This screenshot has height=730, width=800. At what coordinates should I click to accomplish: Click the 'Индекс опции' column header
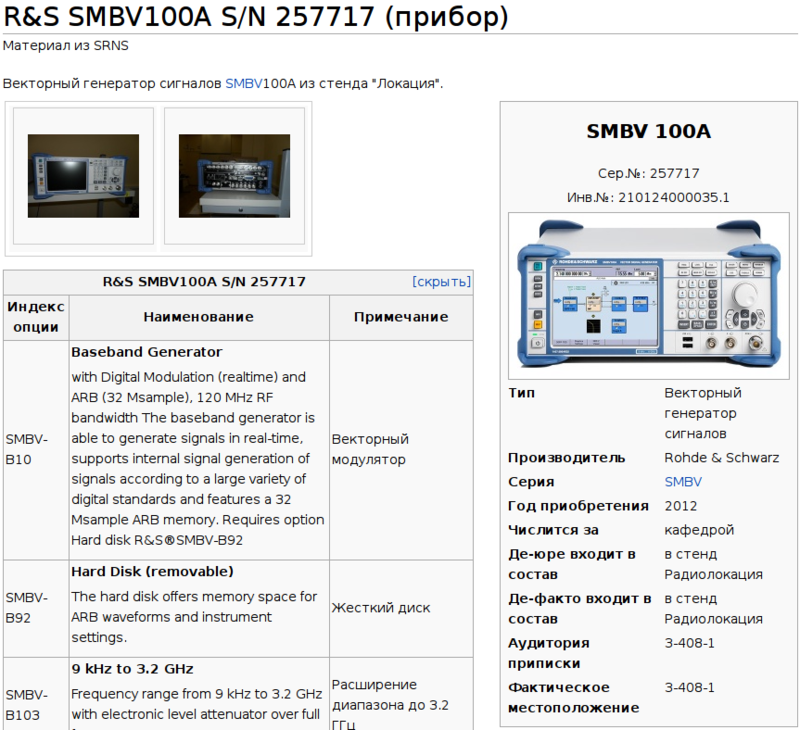tap(36, 317)
